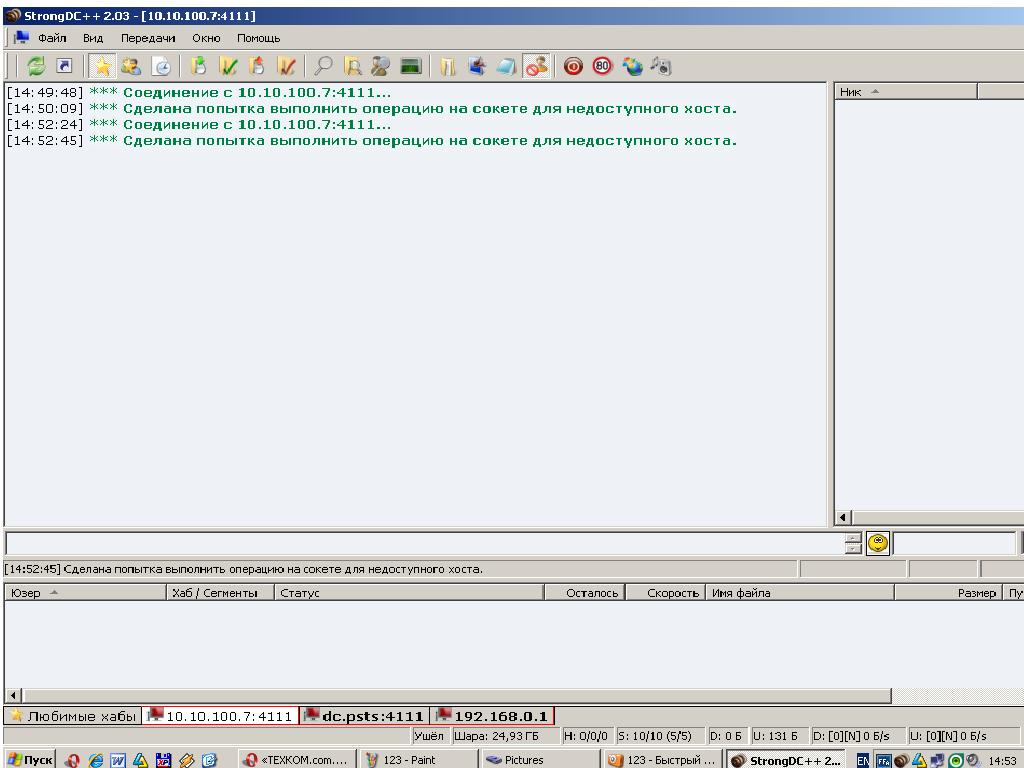Switch to the dc.psts:4111 hub tab
This screenshot has height=768, width=1024.
pos(364,716)
